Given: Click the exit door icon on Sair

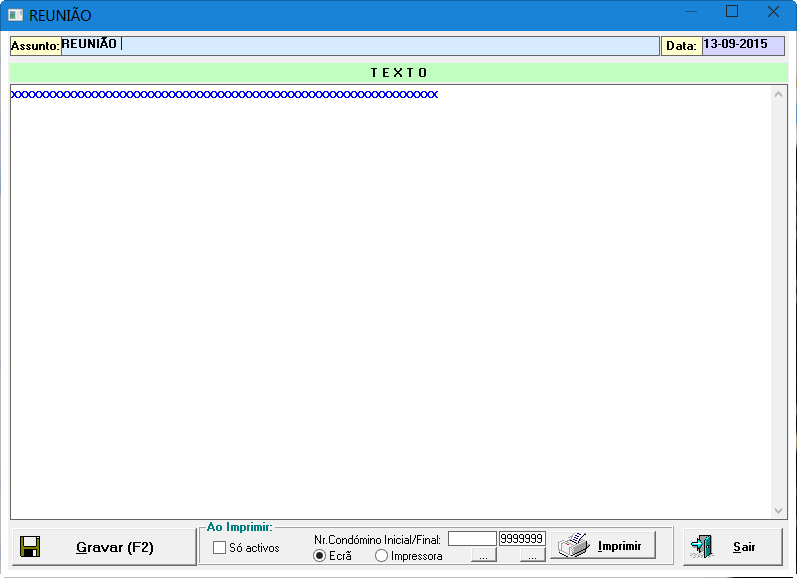Looking at the screenshot, I should tap(702, 547).
